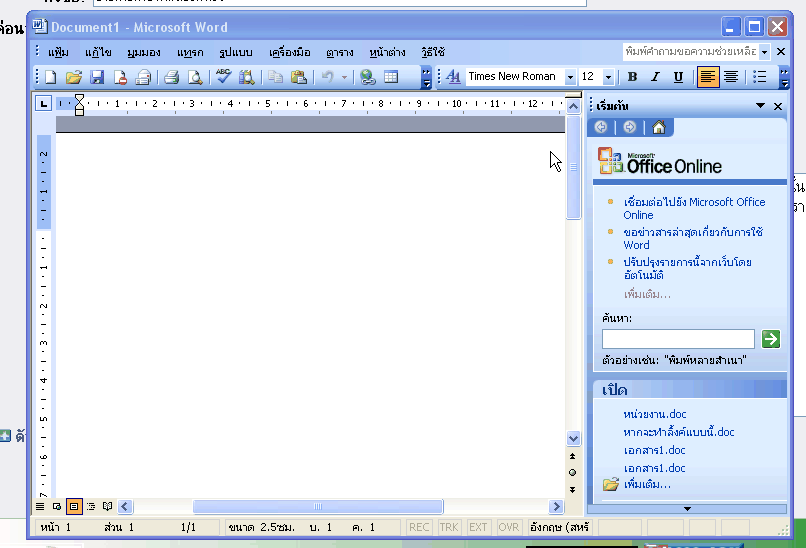Open the help question box dropdown
Viewport: 806px width, 548px height.
point(764,52)
